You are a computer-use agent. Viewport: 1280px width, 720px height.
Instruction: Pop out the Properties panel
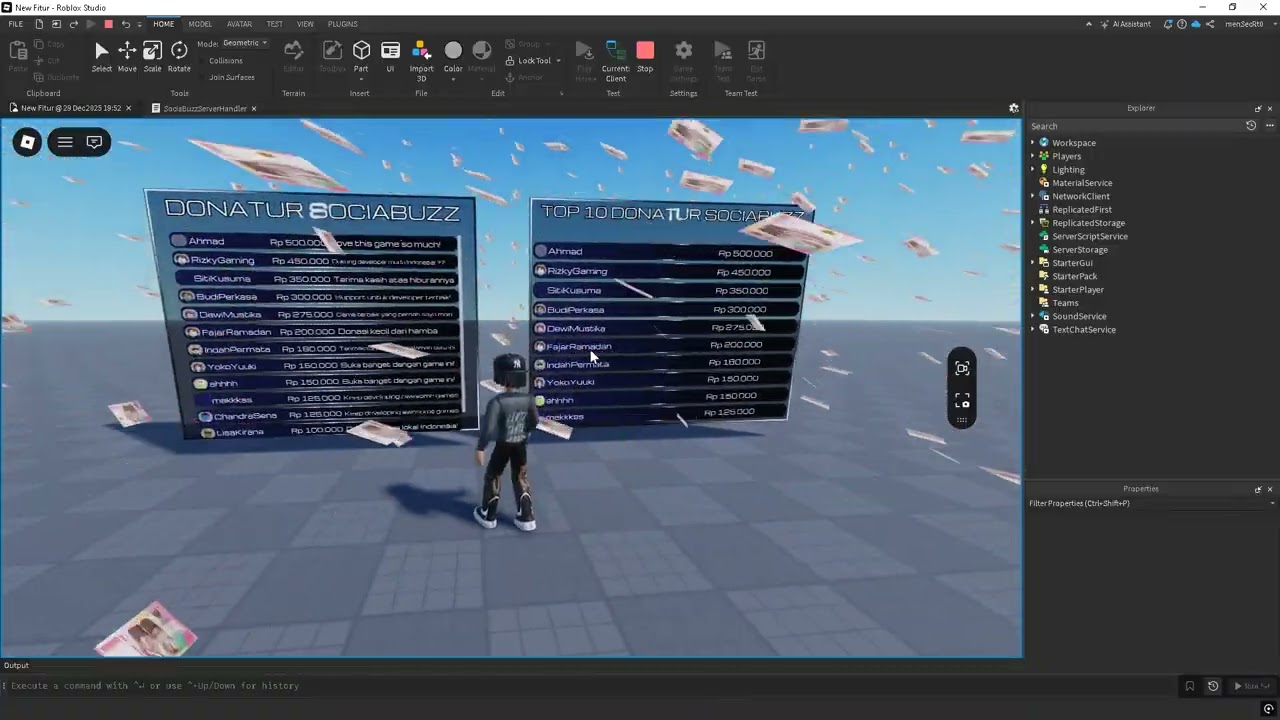(1258, 489)
